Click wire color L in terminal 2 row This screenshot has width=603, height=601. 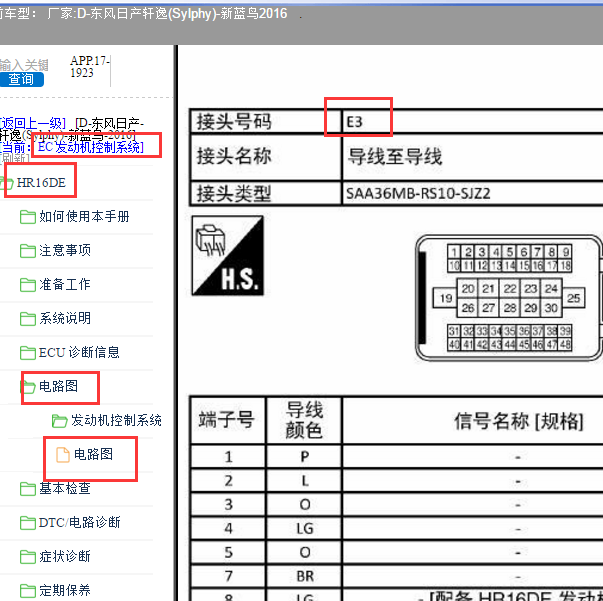[x=304, y=481]
